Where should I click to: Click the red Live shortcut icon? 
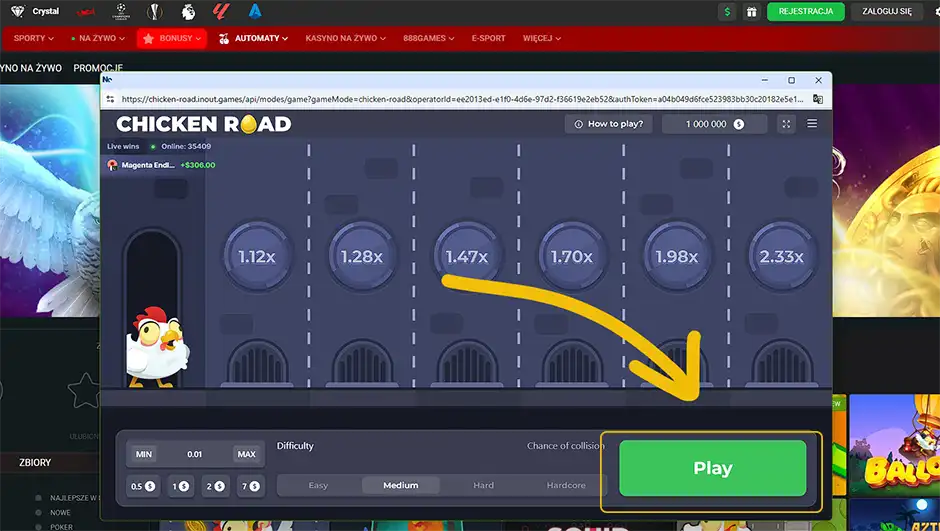click(86, 12)
